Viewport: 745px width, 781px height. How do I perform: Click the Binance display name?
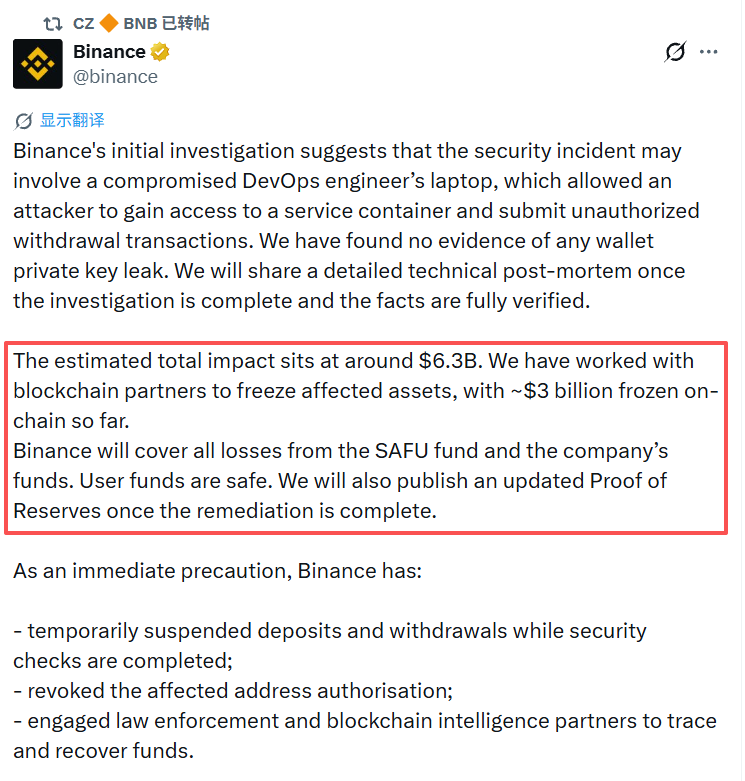click(x=109, y=52)
